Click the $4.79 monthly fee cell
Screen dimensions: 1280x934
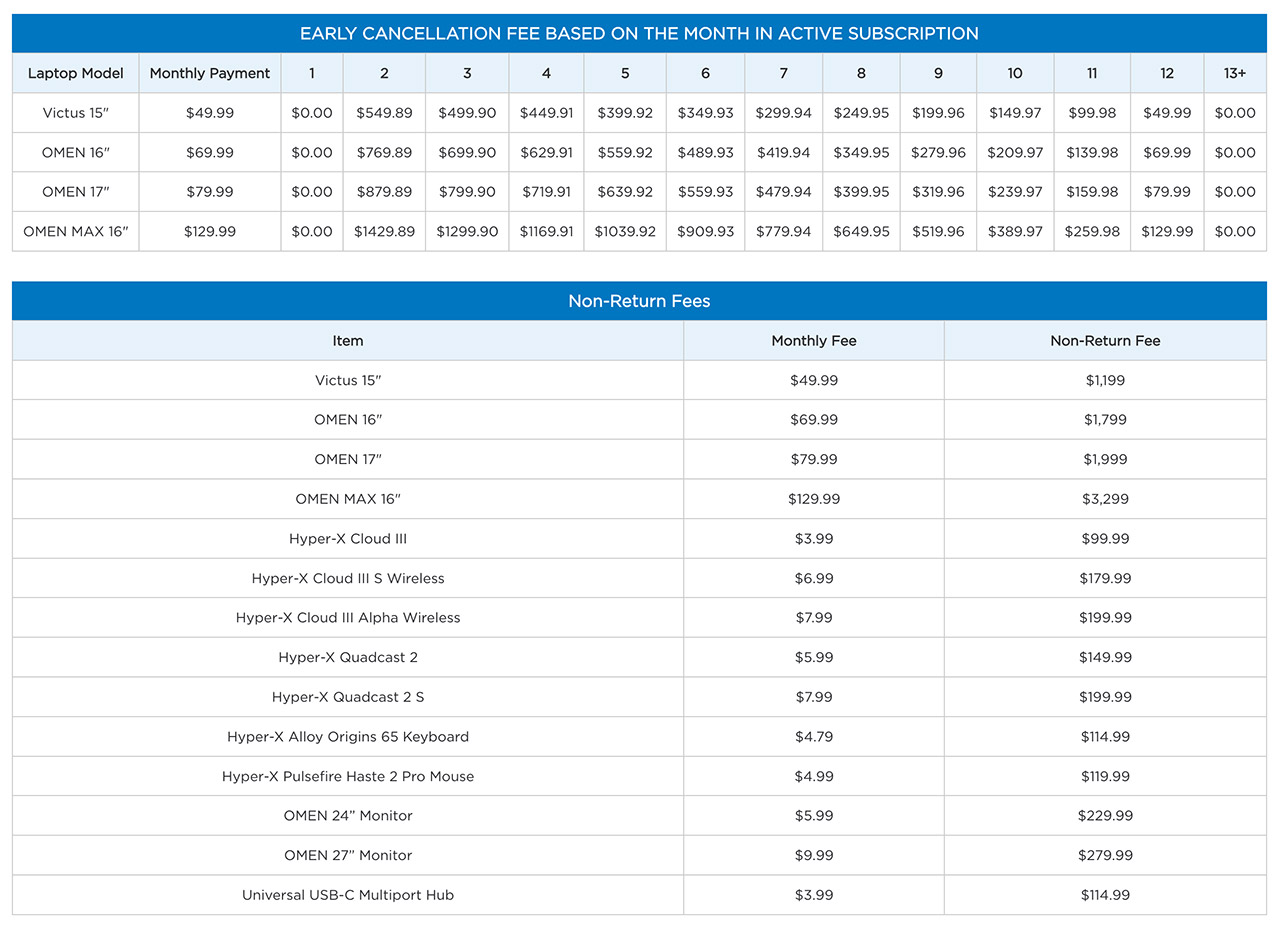pos(814,737)
